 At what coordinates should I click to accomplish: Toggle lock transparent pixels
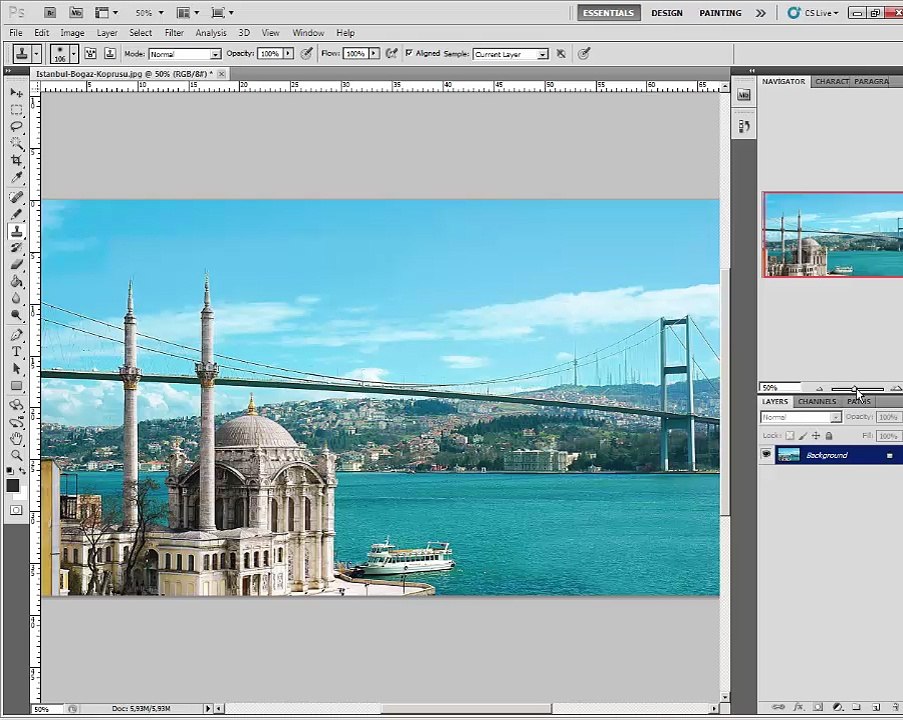click(790, 435)
